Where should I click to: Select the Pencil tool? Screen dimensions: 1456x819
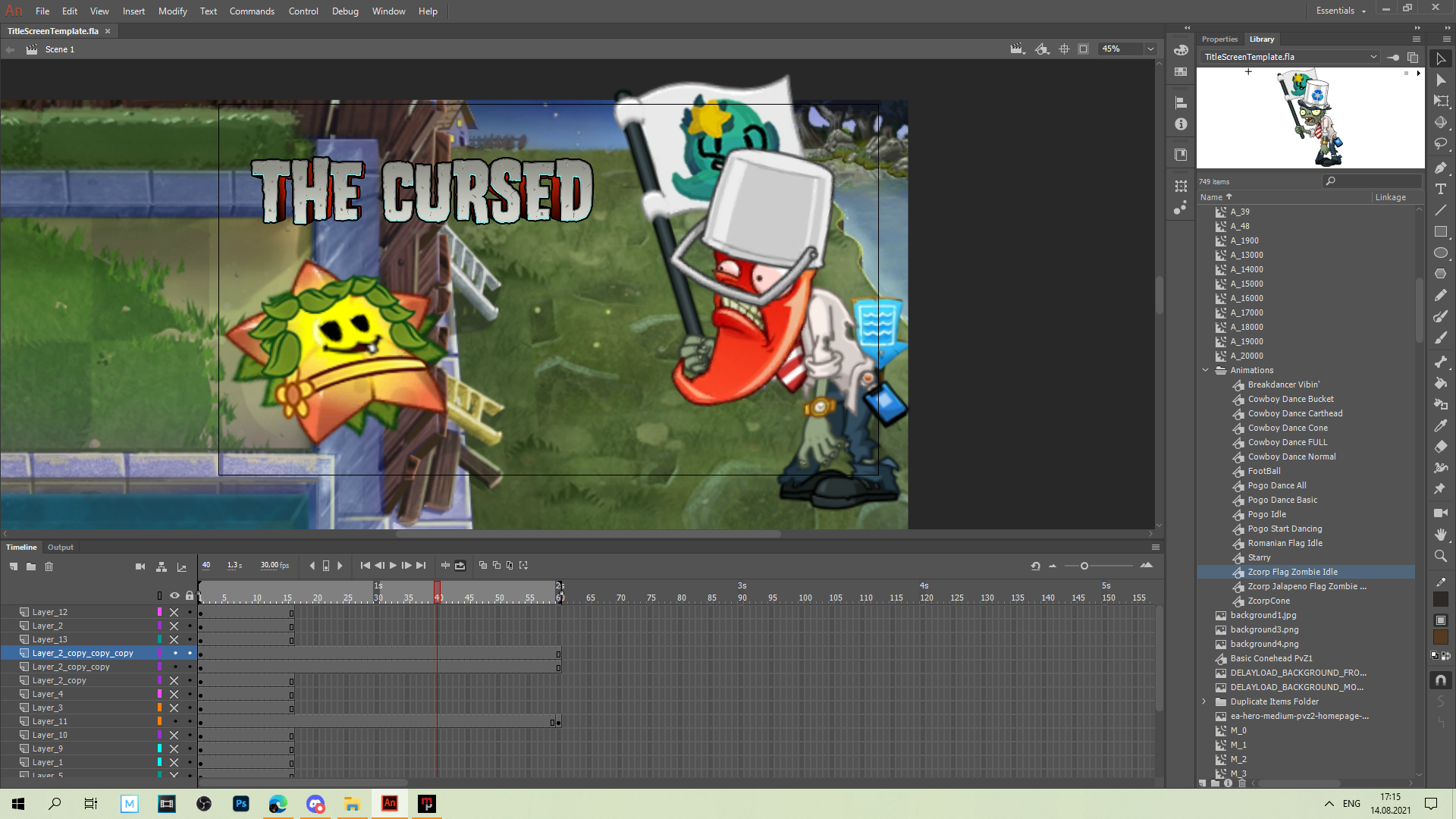[1441, 295]
